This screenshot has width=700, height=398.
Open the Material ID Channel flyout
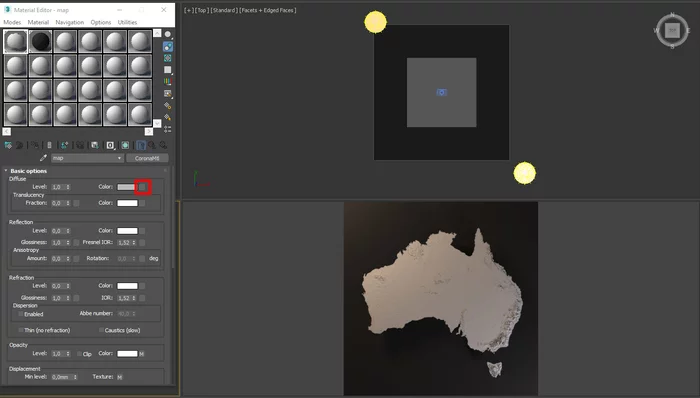pyautogui.click(x=110, y=145)
